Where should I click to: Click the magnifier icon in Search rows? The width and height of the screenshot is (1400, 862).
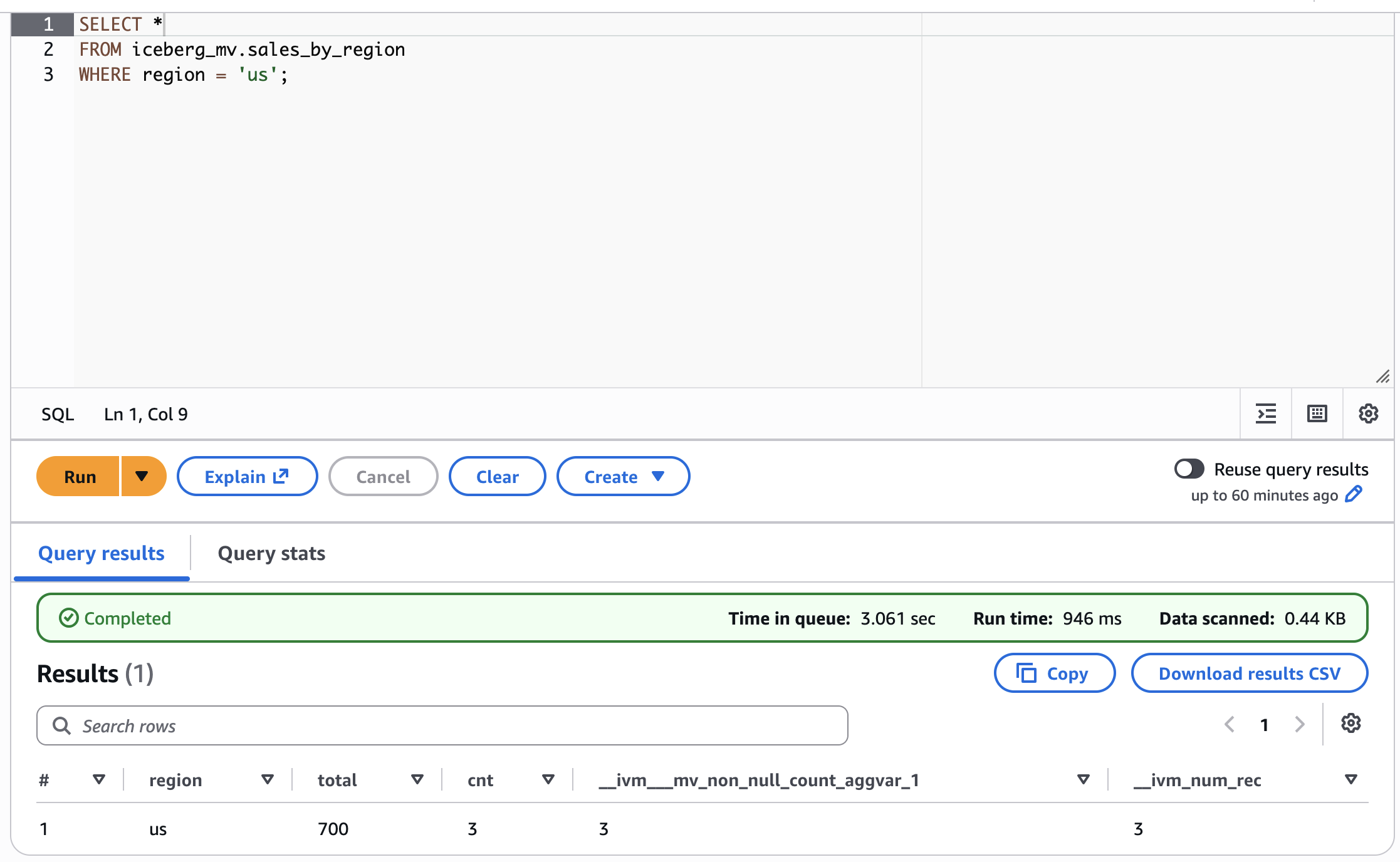pyautogui.click(x=61, y=725)
